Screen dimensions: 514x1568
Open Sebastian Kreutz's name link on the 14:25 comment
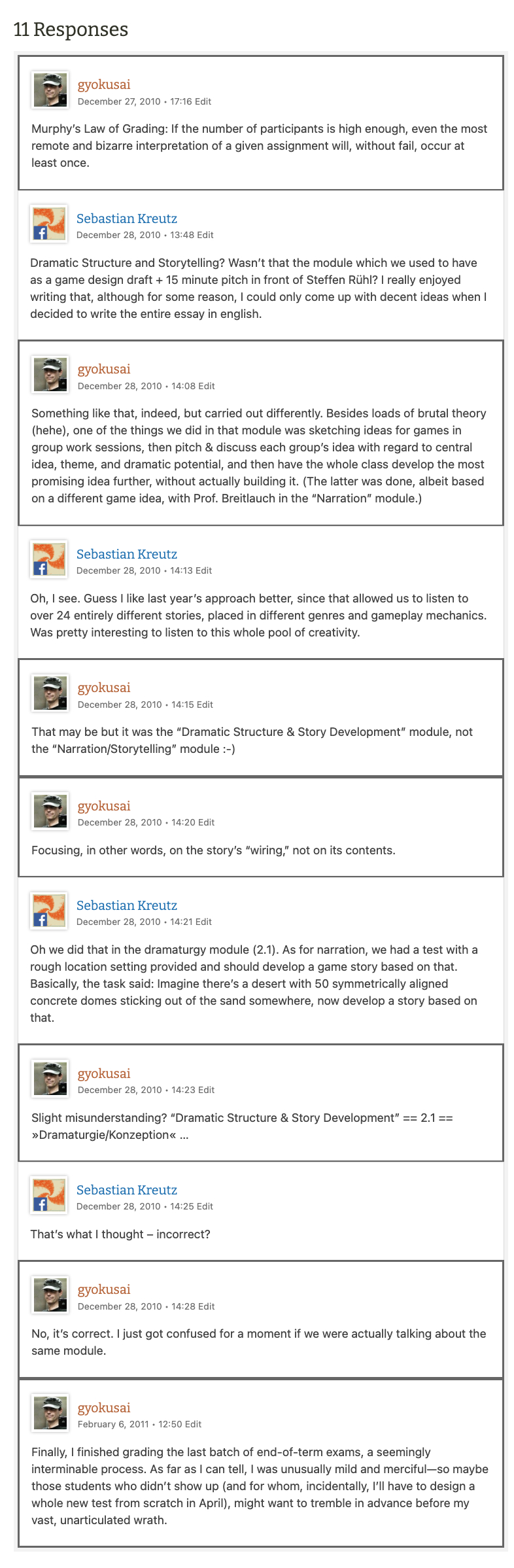click(x=127, y=1190)
